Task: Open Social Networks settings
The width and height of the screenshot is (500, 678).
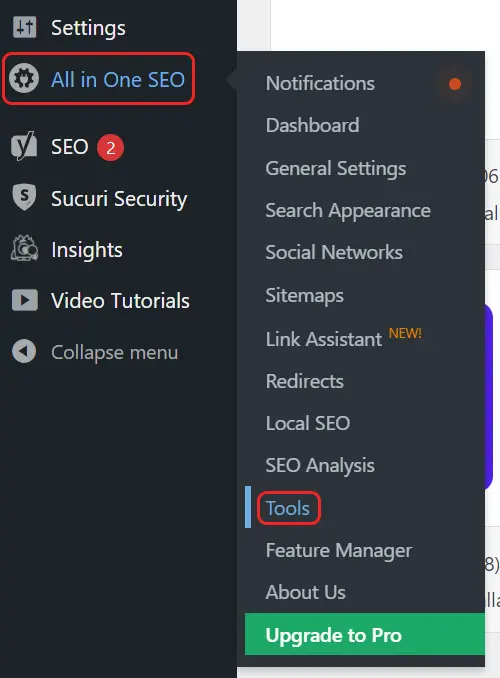Action: [x=334, y=253]
